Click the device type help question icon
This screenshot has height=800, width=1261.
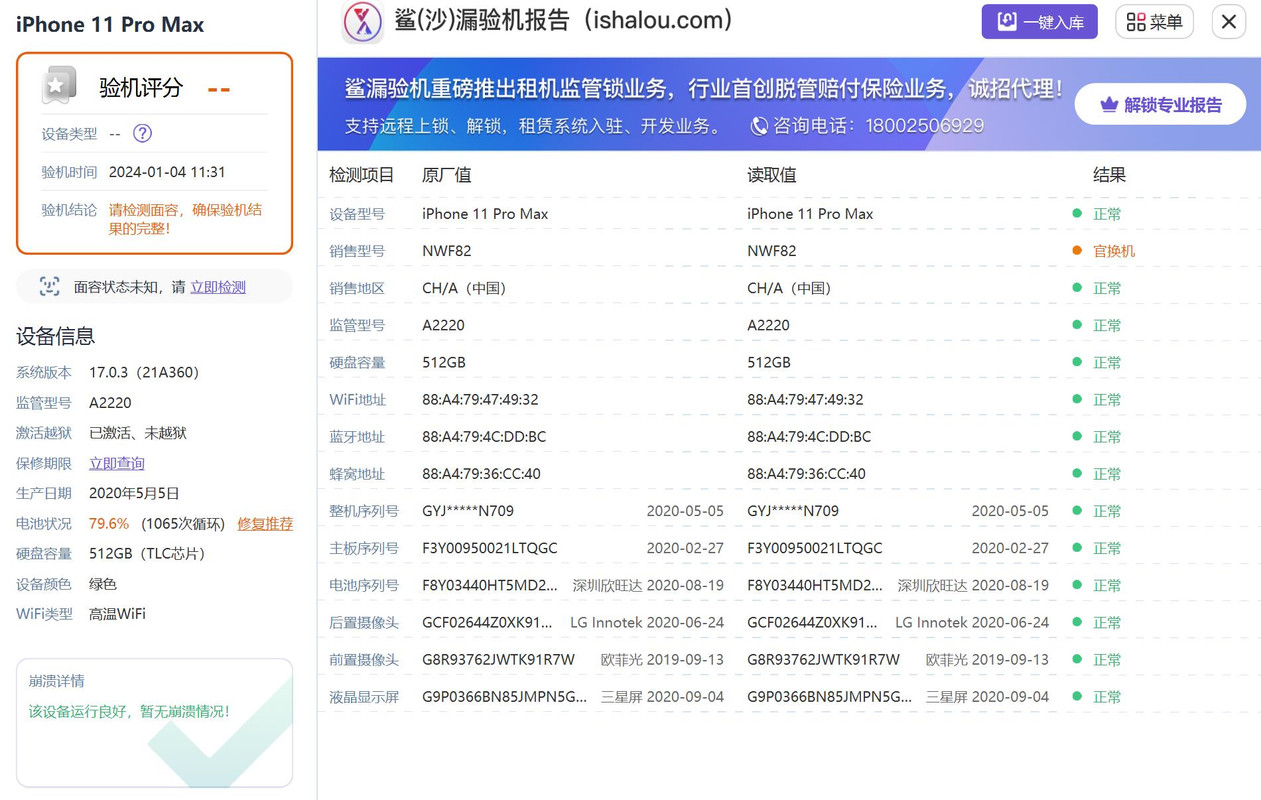[x=143, y=133]
